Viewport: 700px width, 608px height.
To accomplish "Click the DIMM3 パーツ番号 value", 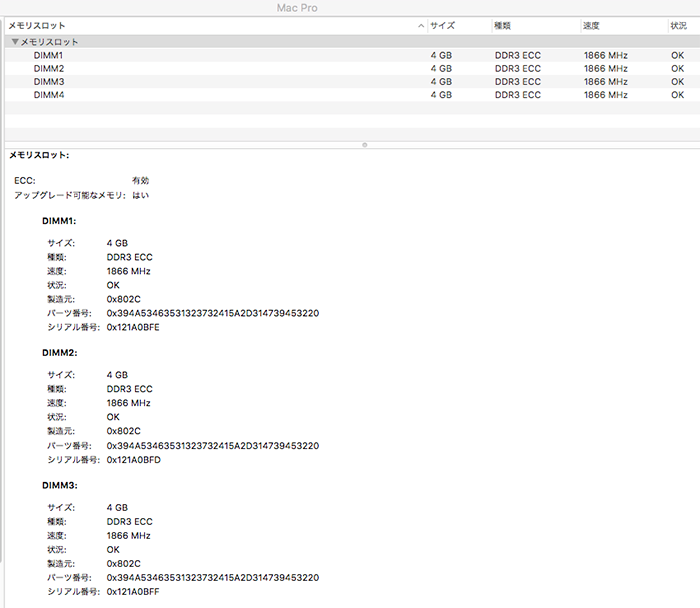I will (x=213, y=578).
